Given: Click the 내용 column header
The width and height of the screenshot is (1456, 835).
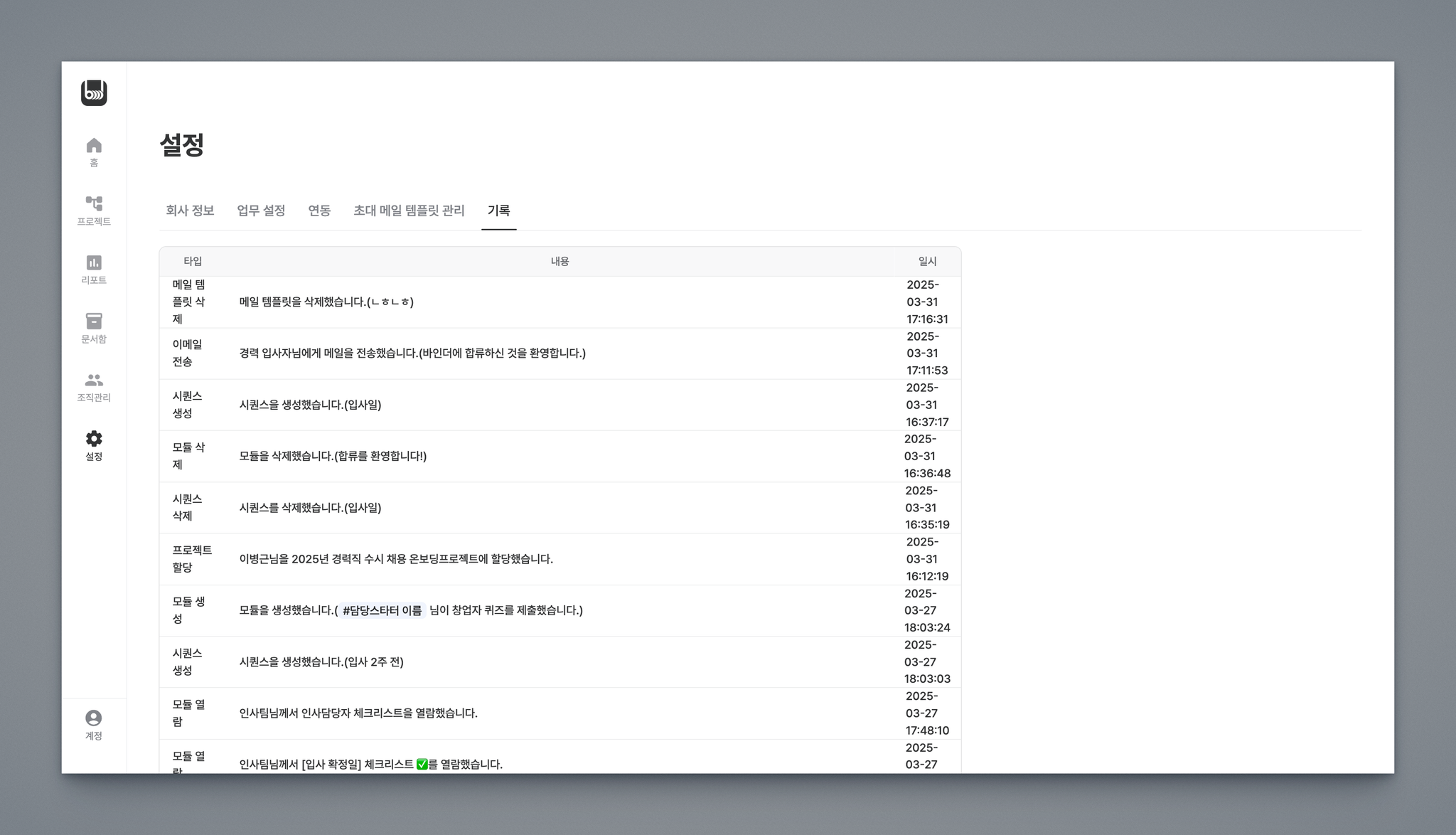Looking at the screenshot, I should click(x=560, y=262).
